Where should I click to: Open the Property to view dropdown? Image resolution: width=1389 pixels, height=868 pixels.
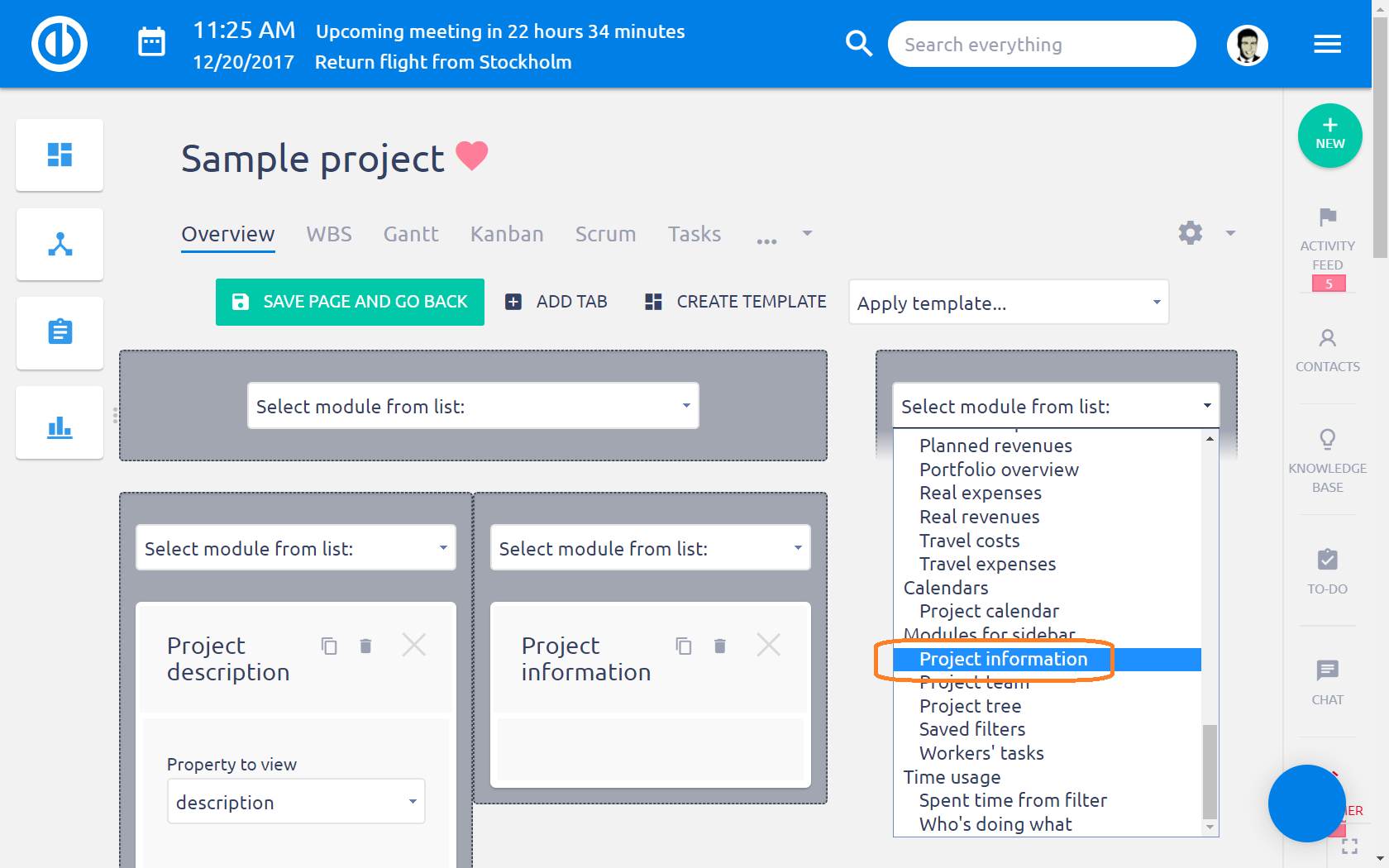click(x=296, y=801)
